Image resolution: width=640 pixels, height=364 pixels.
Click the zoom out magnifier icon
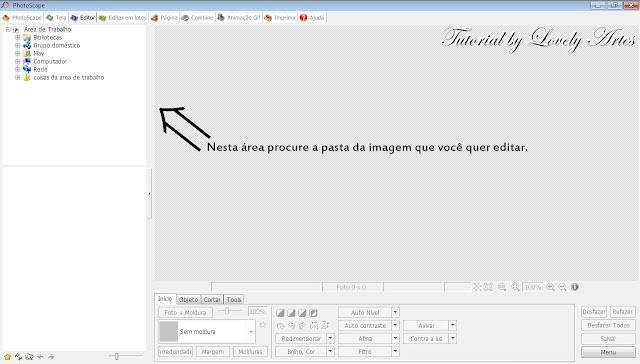tap(562, 287)
